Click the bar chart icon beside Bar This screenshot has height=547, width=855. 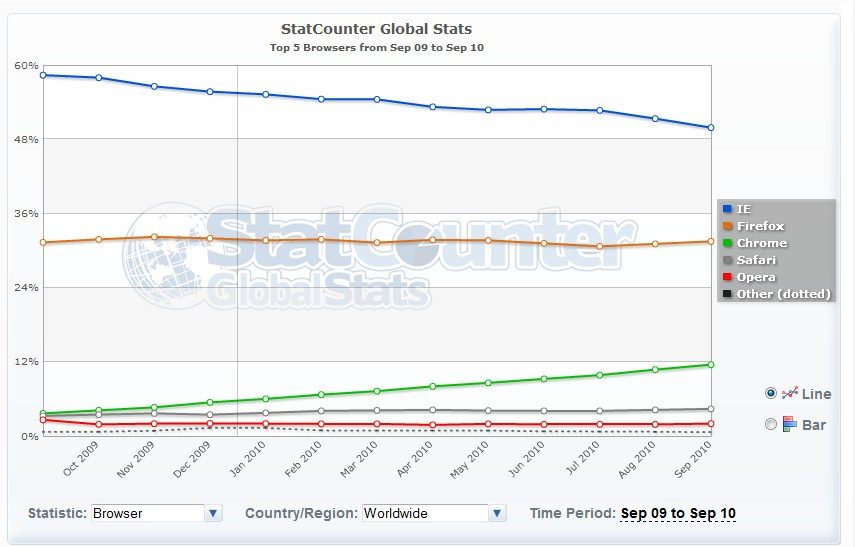tap(789, 424)
